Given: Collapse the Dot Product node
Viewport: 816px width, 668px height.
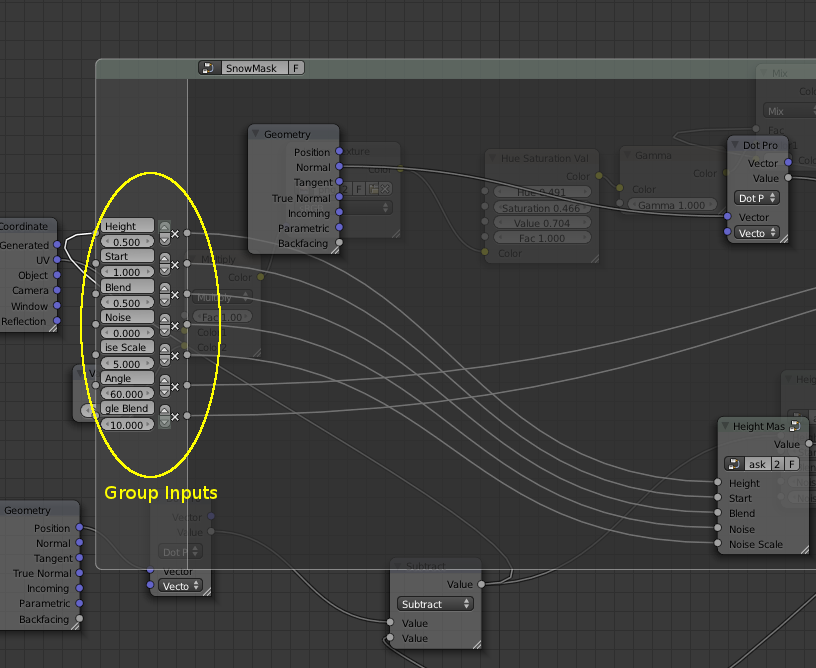Looking at the screenshot, I should [x=735, y=145].
